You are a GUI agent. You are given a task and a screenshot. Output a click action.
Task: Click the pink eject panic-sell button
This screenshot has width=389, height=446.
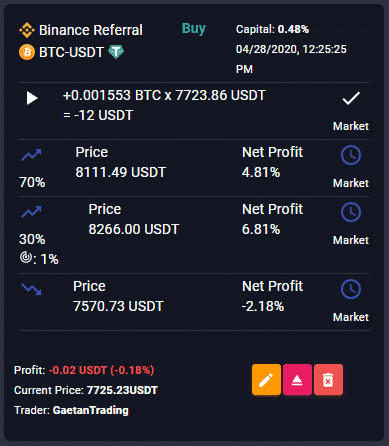point(297,380)
